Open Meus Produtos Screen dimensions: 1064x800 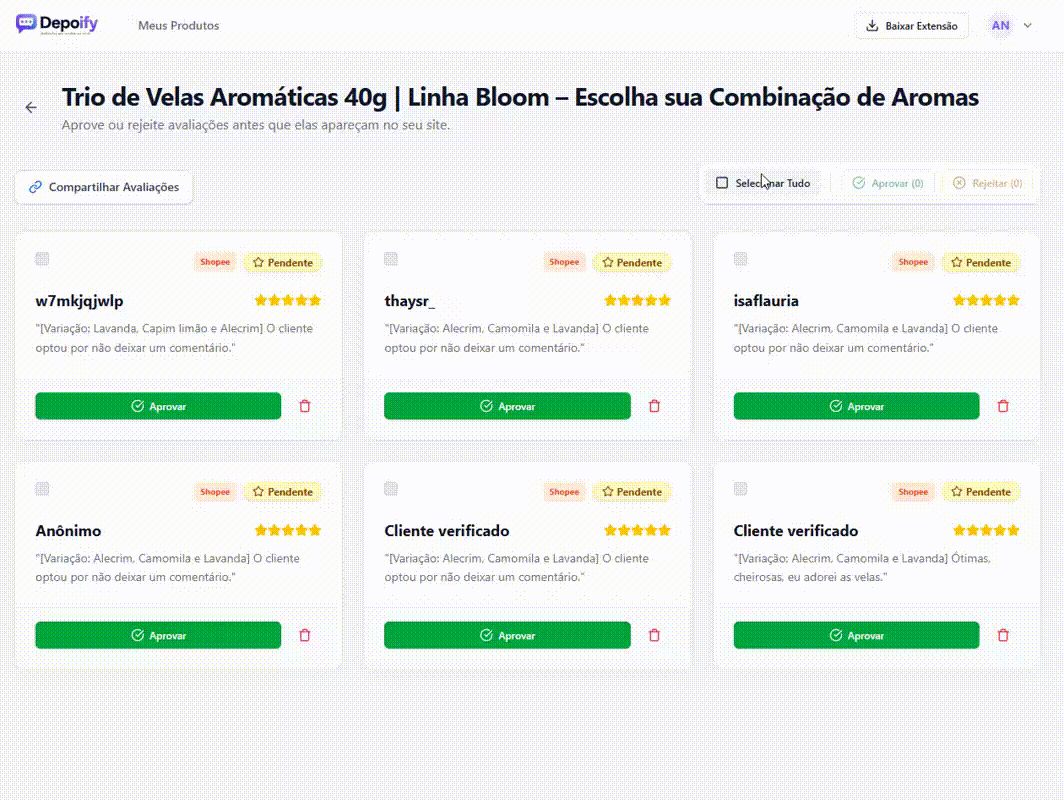(x=179, y=25)
